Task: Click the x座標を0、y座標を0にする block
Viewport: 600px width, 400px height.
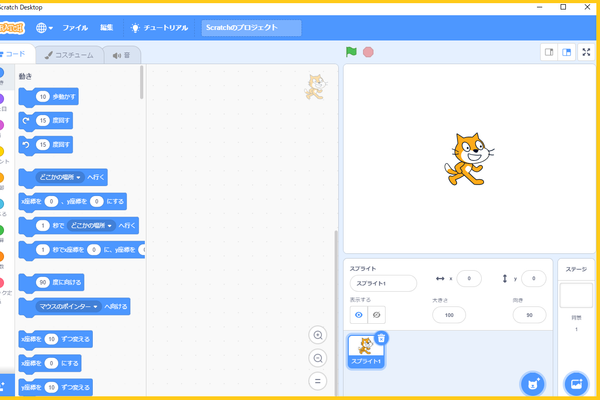Action: click(72, 201)
